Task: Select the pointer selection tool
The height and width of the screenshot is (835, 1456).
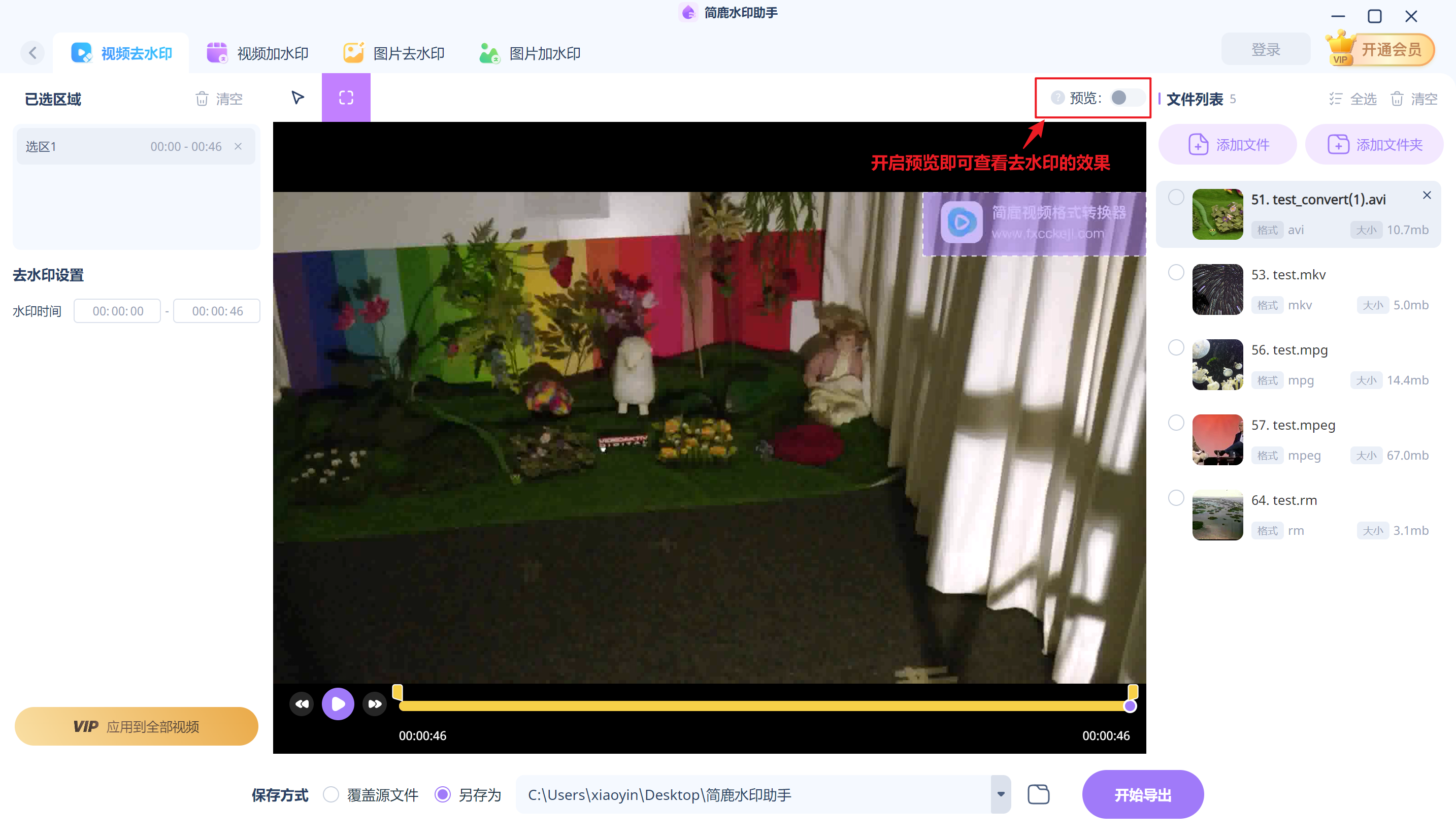Action: (297, 98)
